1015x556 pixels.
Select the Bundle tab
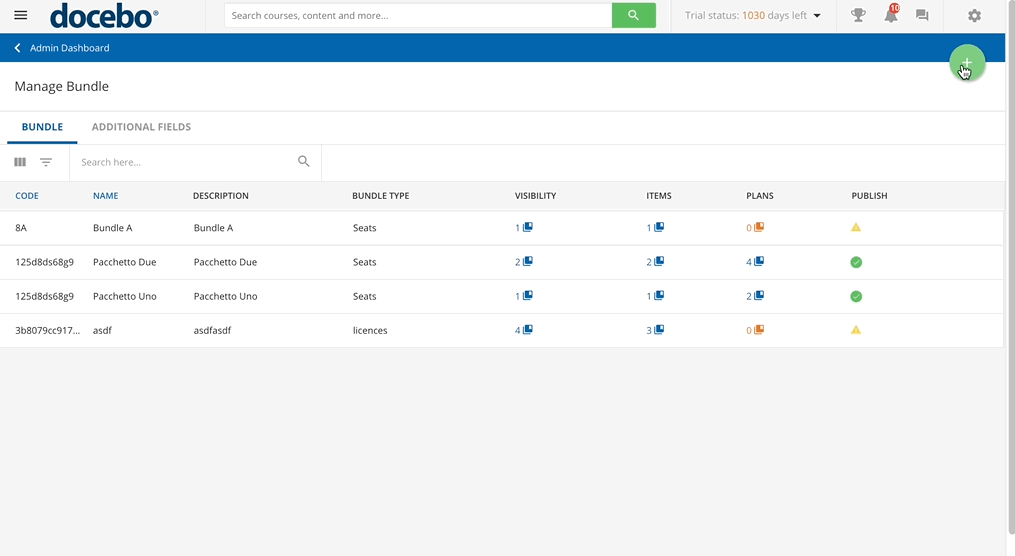[42, 127]
